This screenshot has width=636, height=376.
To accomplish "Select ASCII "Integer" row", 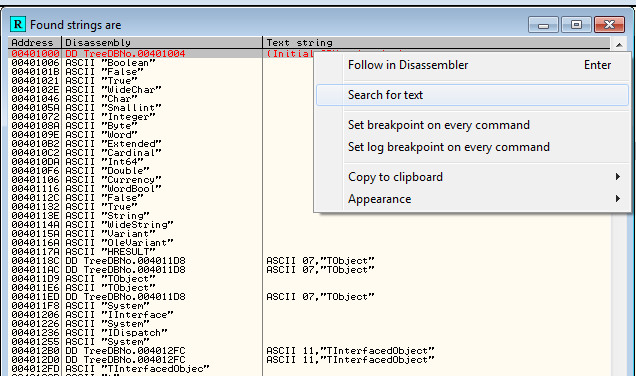I will click(x=161, y=116).
